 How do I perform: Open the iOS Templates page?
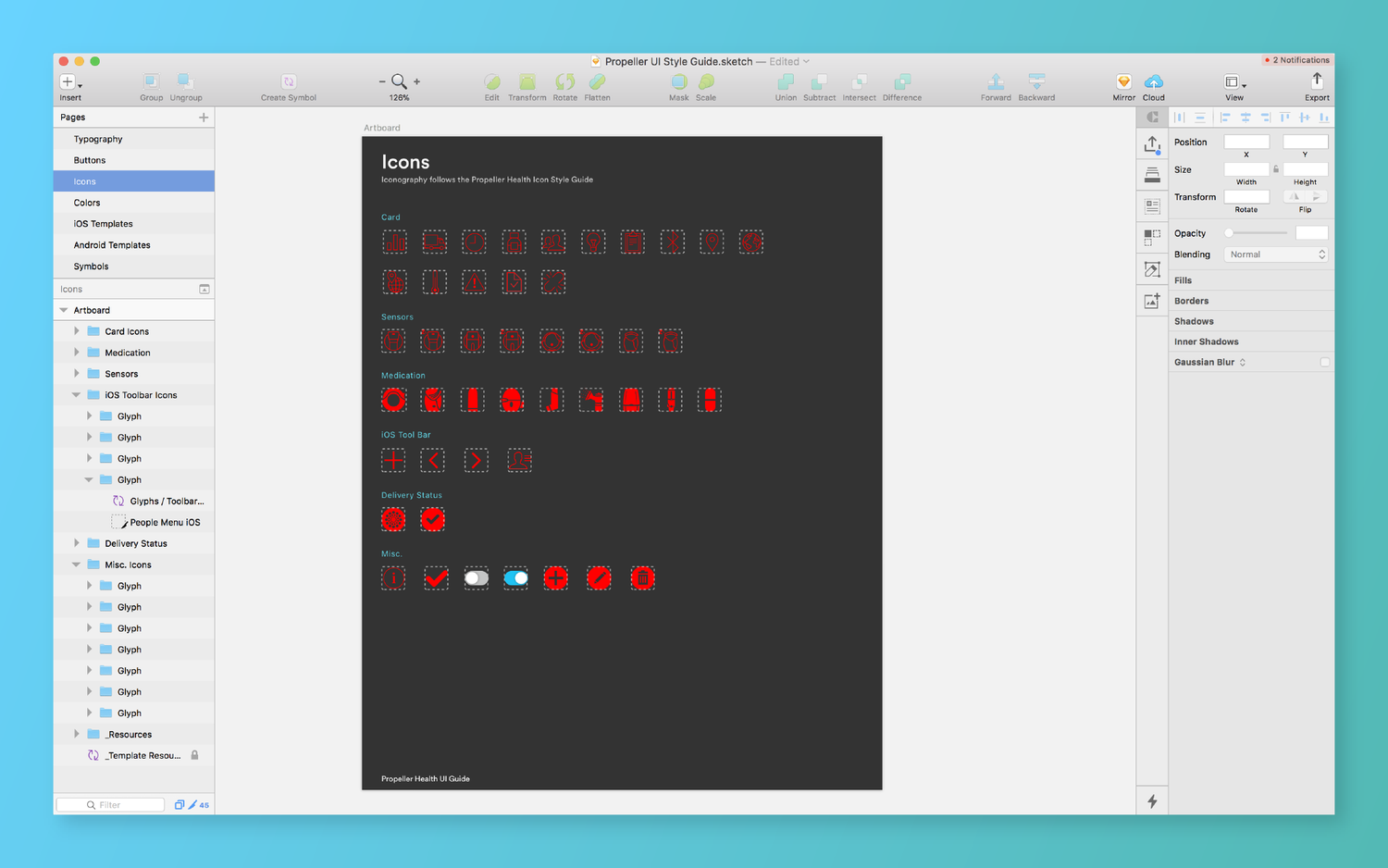click(x=134, y=224)
